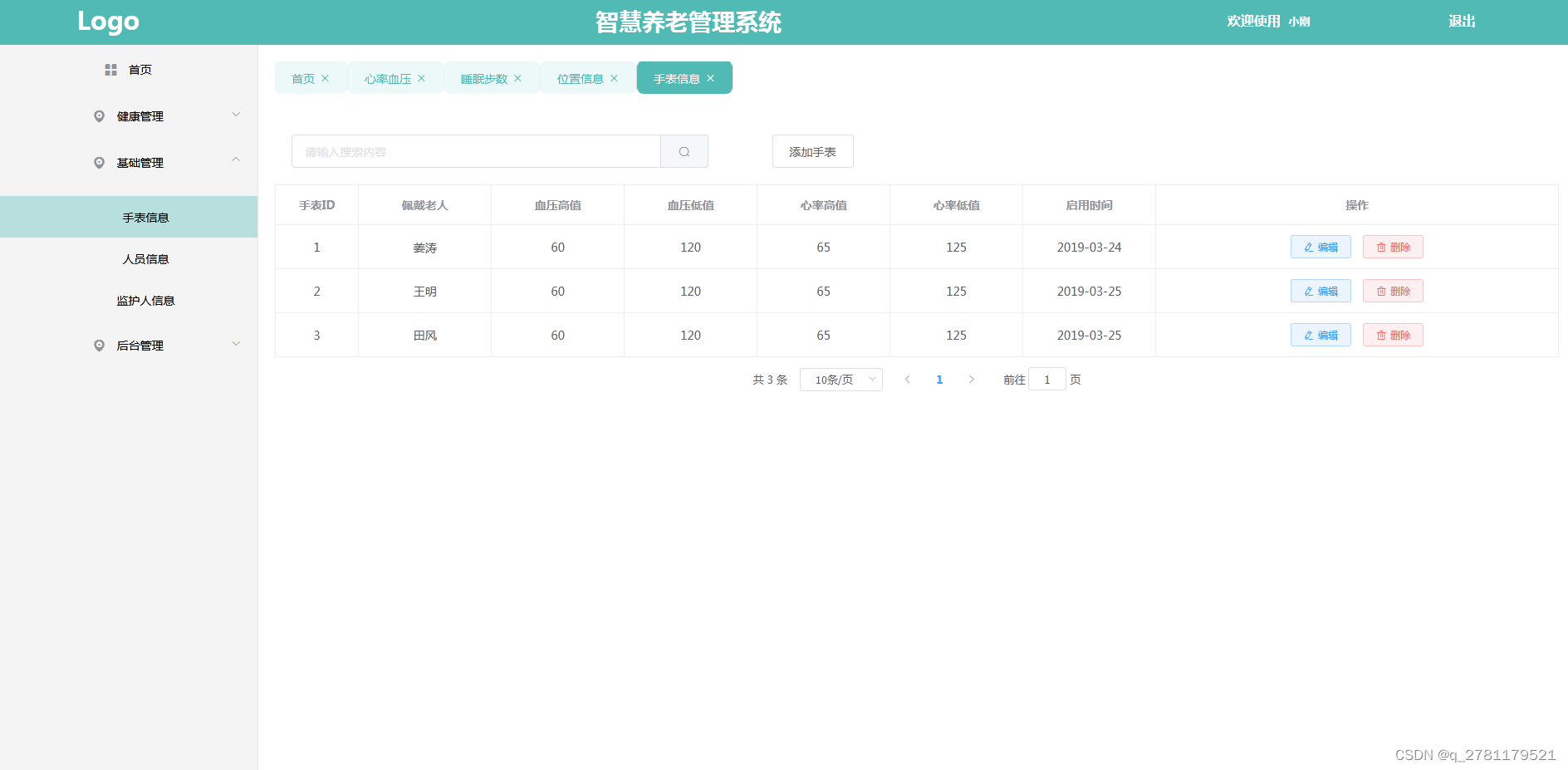Click the 共 3 条 total count text

(x=770, y=380)
